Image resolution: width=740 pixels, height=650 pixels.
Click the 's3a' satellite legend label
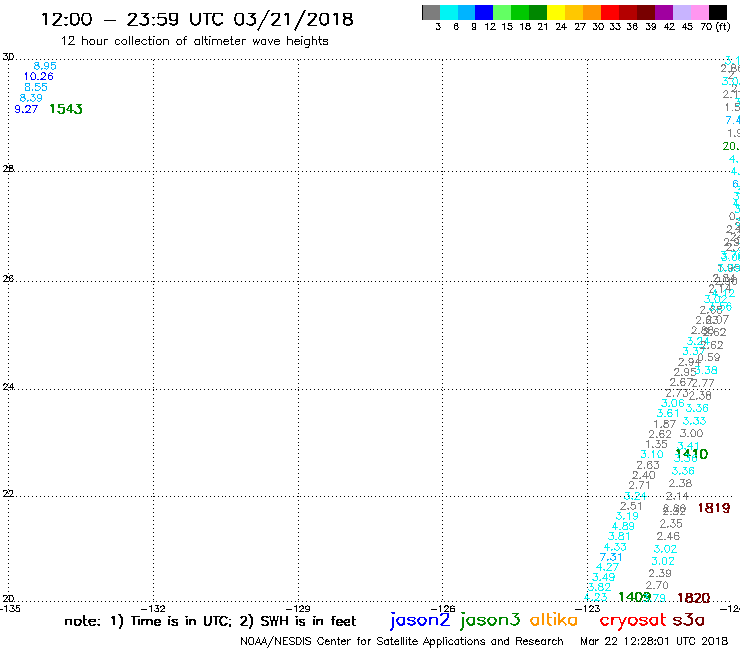[x=689, y=620]
